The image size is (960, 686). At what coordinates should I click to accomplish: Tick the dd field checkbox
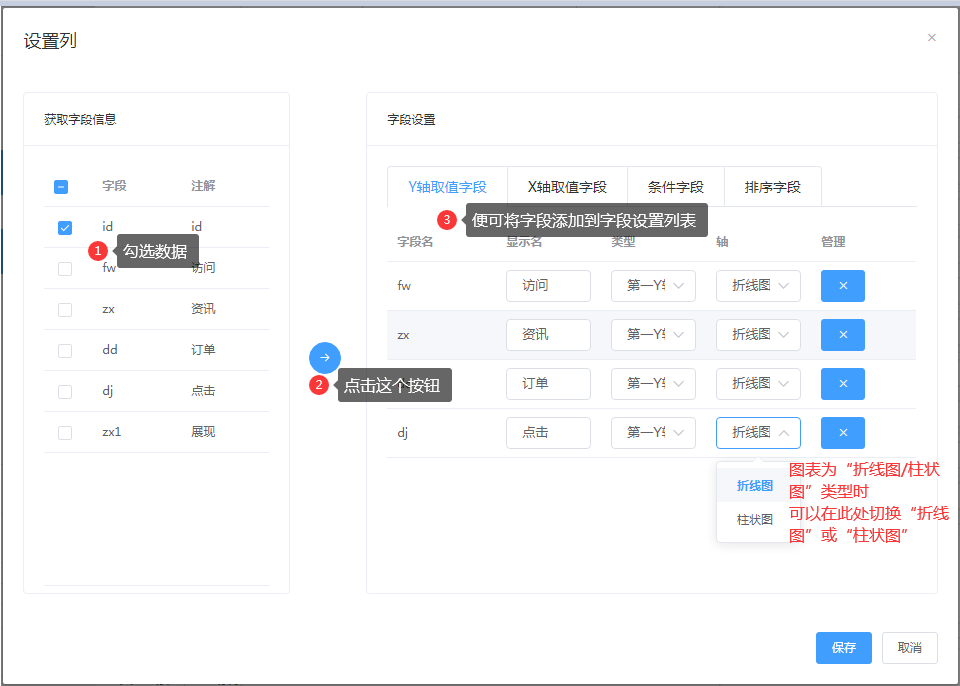point(65,351)
